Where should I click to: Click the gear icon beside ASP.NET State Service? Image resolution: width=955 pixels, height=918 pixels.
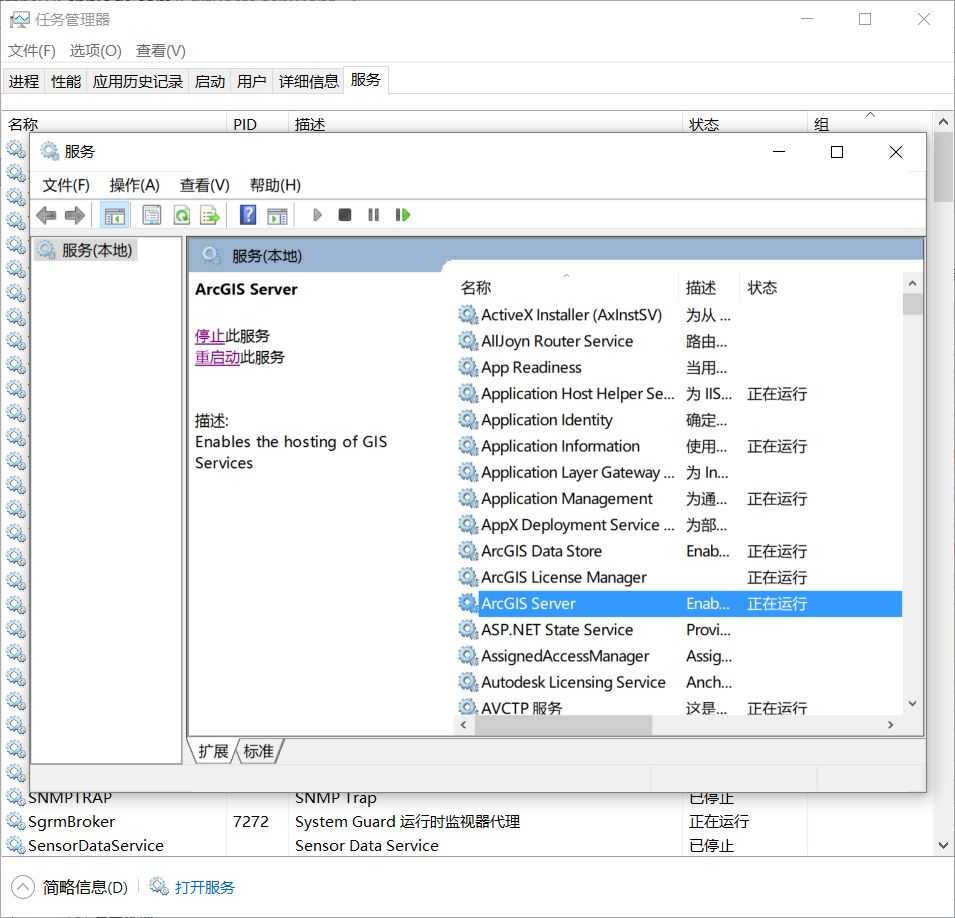click(x=468, y=629)
